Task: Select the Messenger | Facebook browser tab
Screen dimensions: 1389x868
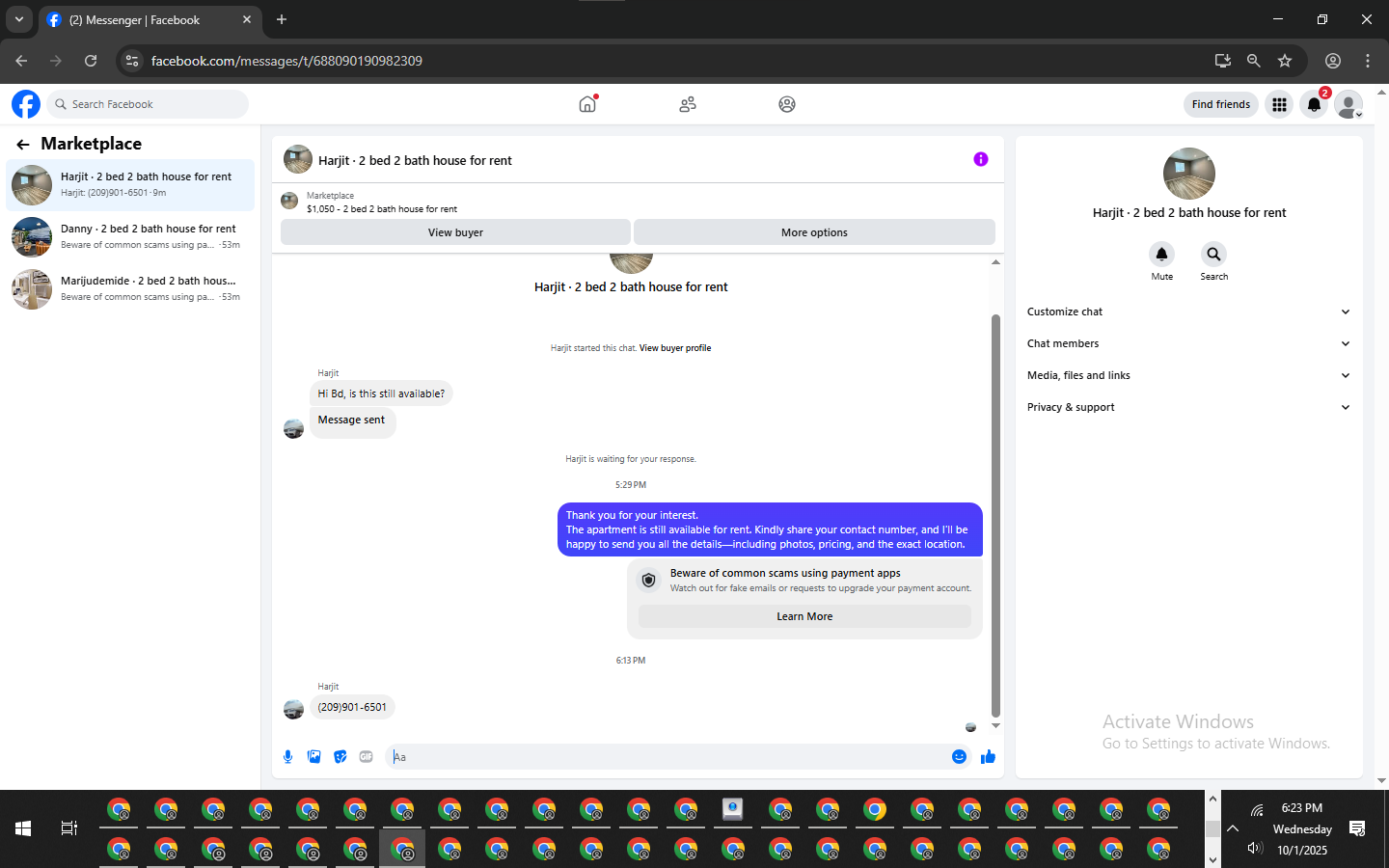Action: click(150, 20)
